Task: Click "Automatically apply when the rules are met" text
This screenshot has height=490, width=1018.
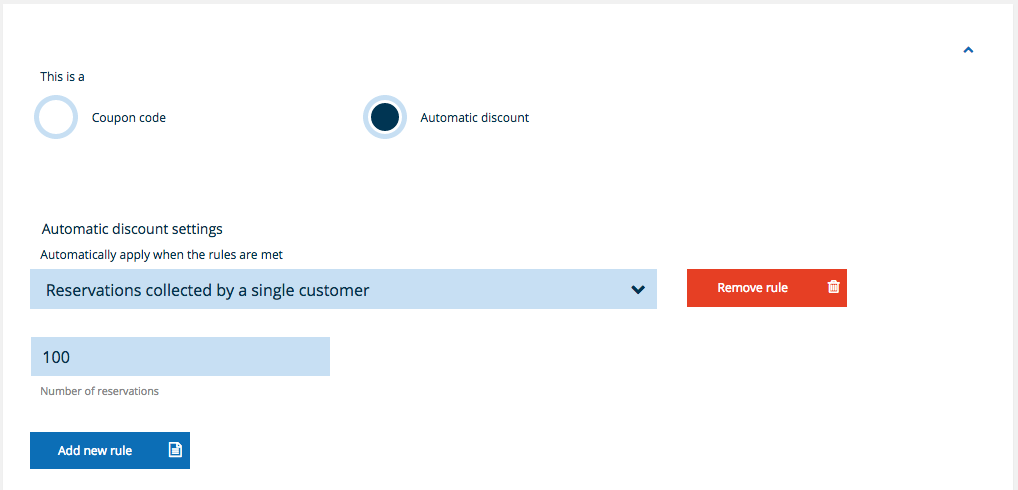Action: (161, 255)
